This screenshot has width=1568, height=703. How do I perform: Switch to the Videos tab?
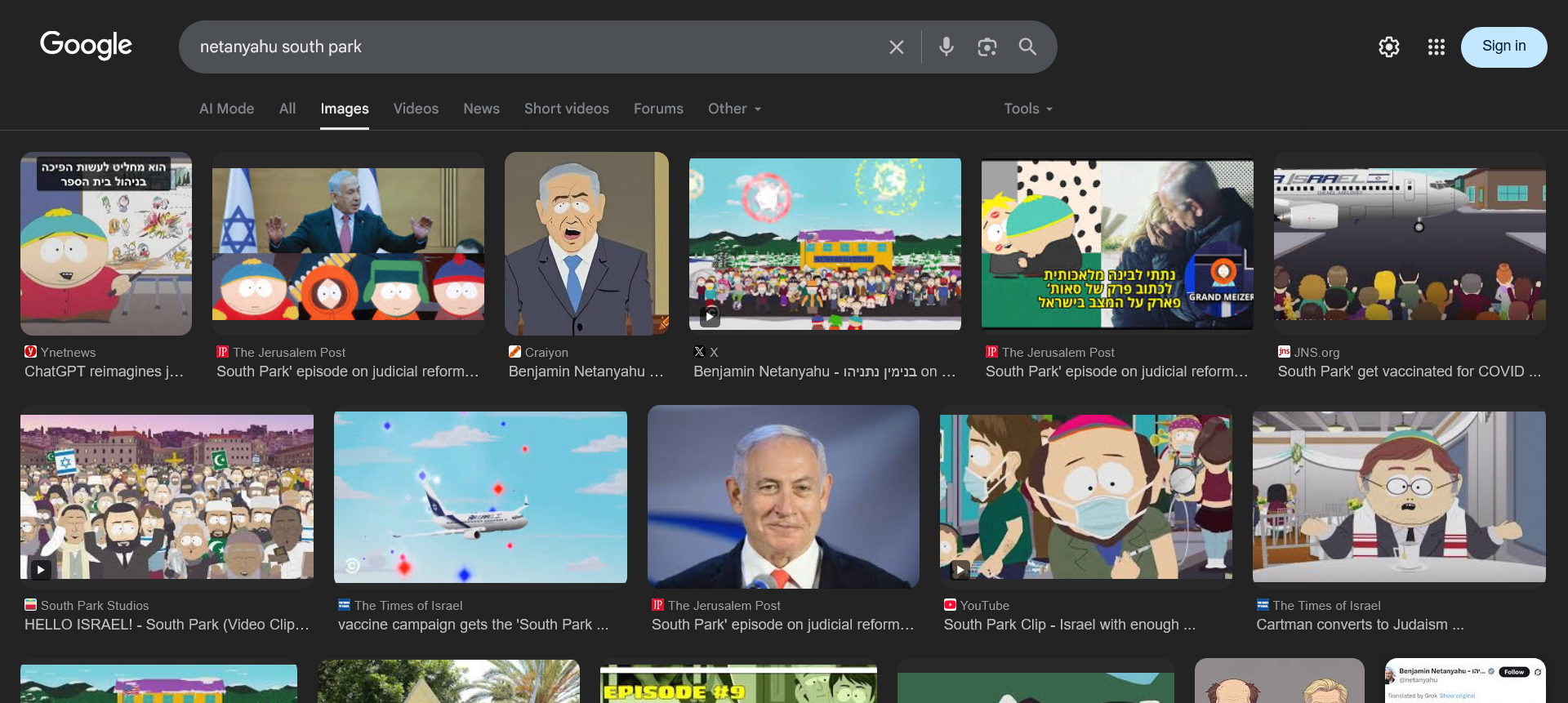pyautogui.click(x=416, y=109)
